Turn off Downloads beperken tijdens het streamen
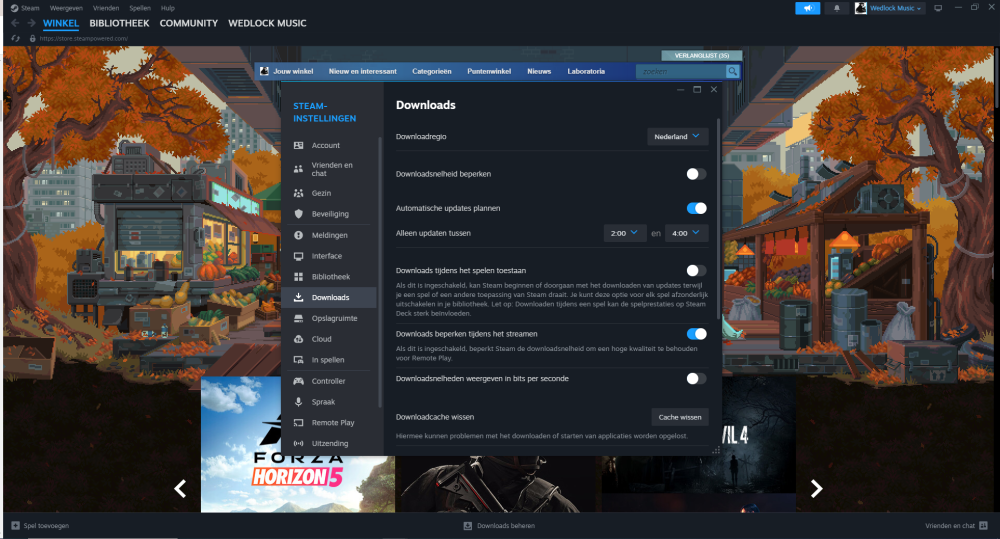This screenshot has width=1000, height=539. pyautogui.click(x=696, y=334)
